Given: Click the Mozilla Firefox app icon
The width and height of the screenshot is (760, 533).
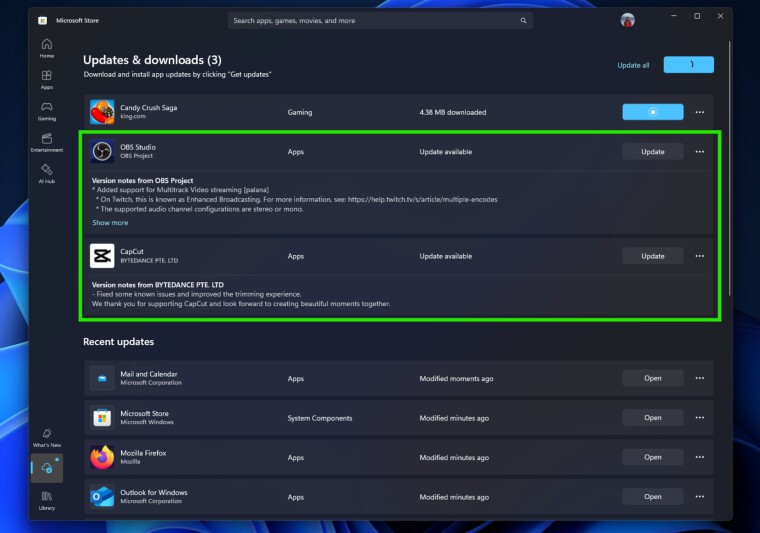Looking at the screenshot, I should 102,457.
